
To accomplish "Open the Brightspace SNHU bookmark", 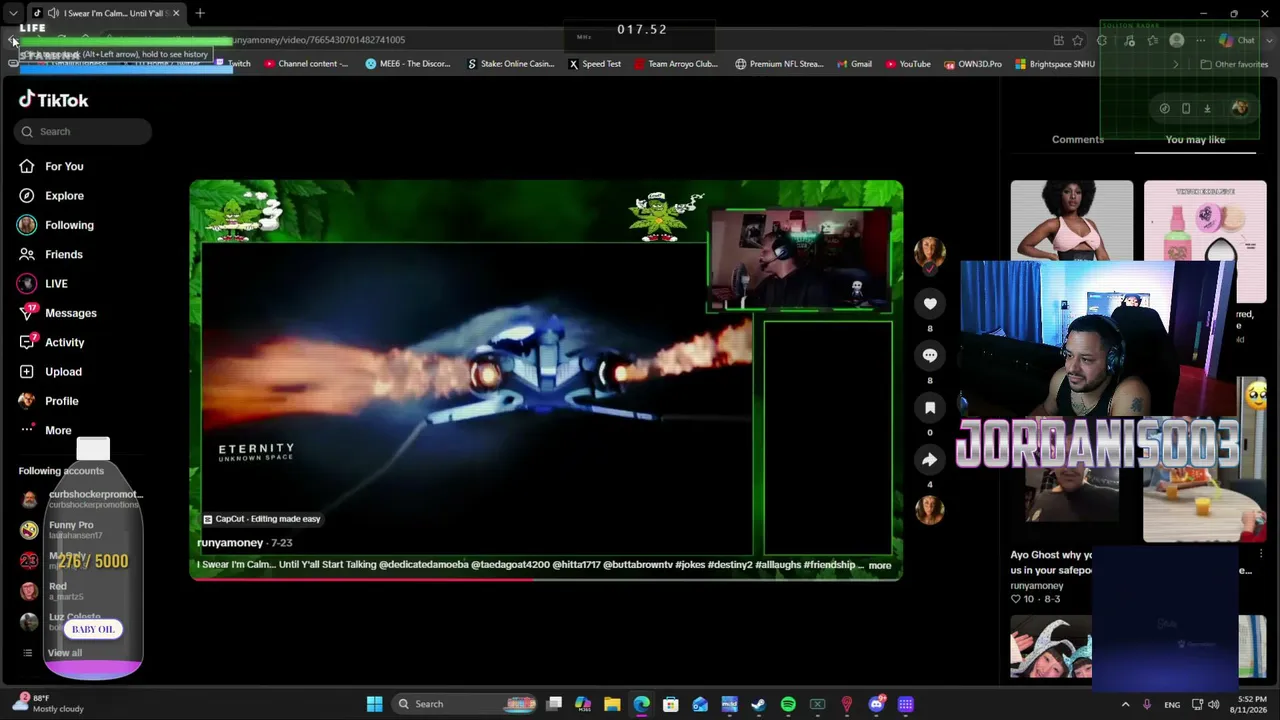I will point(1055,64).
